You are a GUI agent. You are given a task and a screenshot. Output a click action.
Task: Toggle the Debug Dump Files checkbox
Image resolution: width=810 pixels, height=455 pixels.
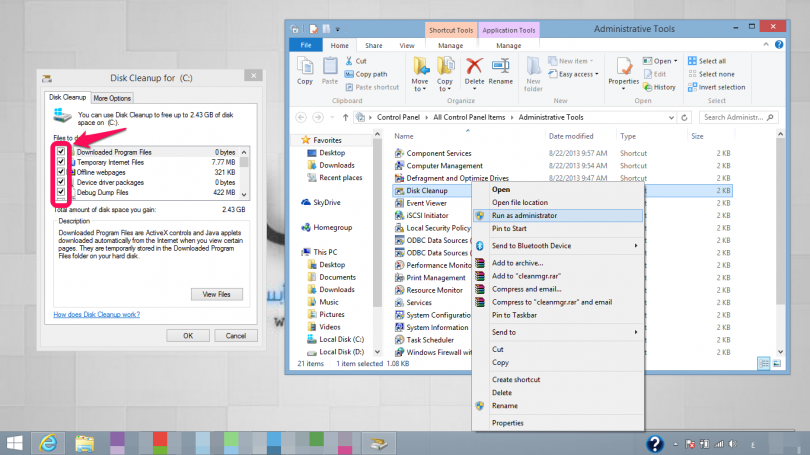[x=61, y=192]
